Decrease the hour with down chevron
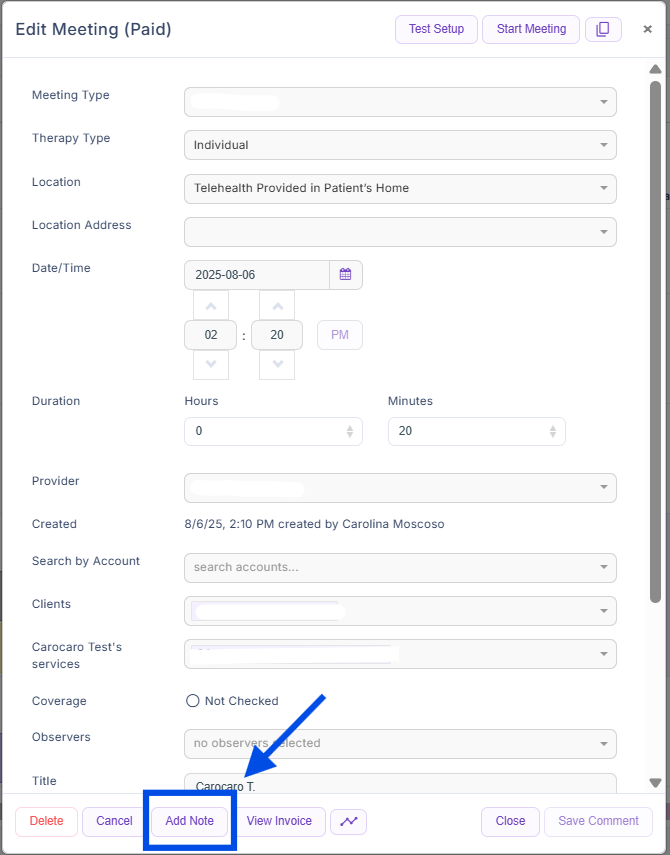Image resolution: width=670 pixels, height=855 pixels. [211, 364]
